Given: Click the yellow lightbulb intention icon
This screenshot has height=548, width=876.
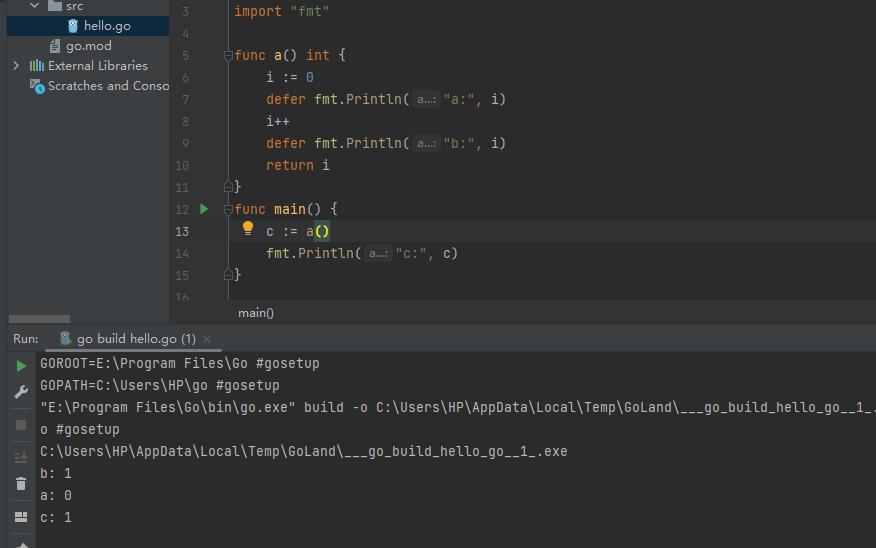Looking at the screenshot, I should [247, 228].
